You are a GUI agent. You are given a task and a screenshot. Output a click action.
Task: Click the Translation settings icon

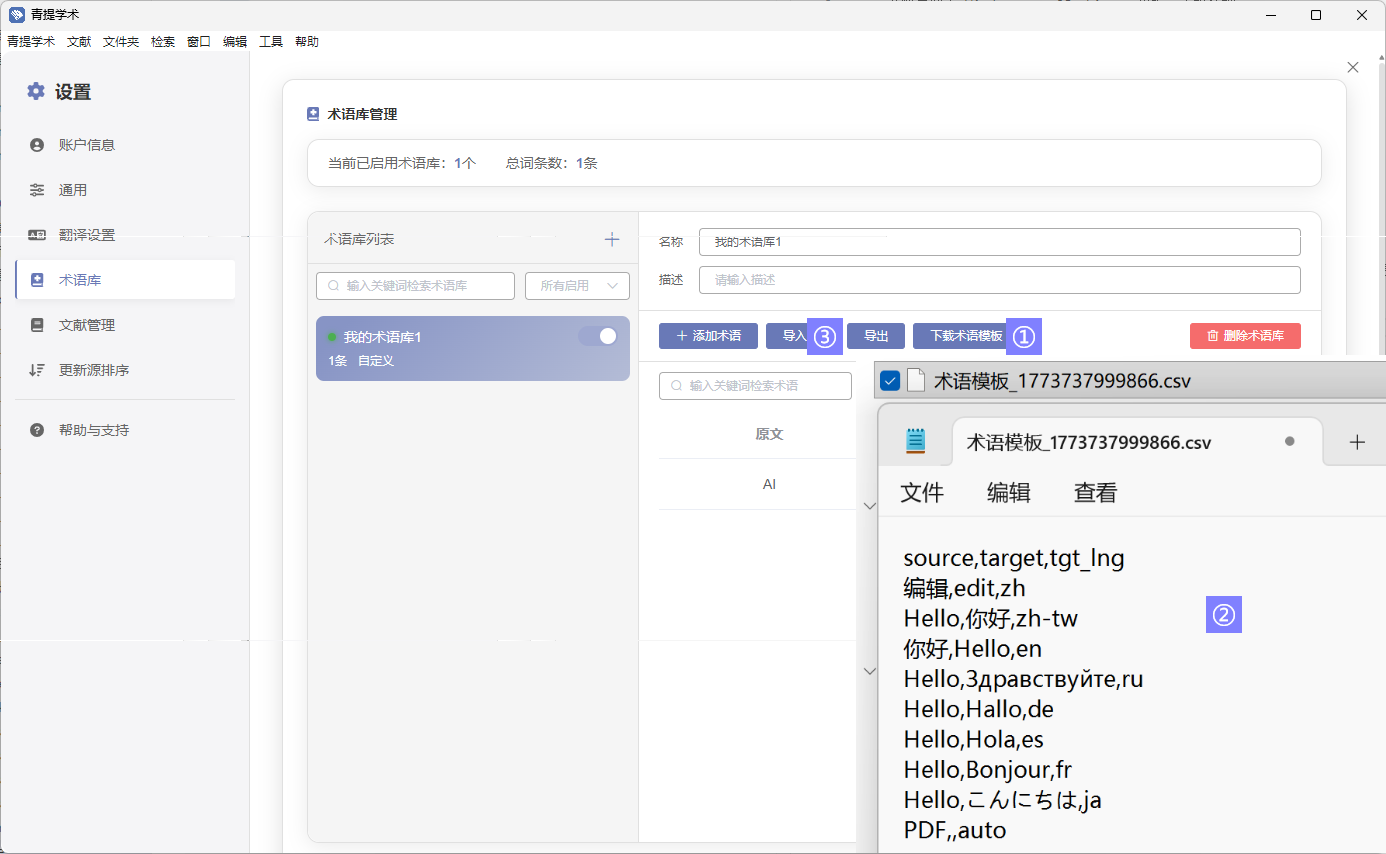coord(37,235)
